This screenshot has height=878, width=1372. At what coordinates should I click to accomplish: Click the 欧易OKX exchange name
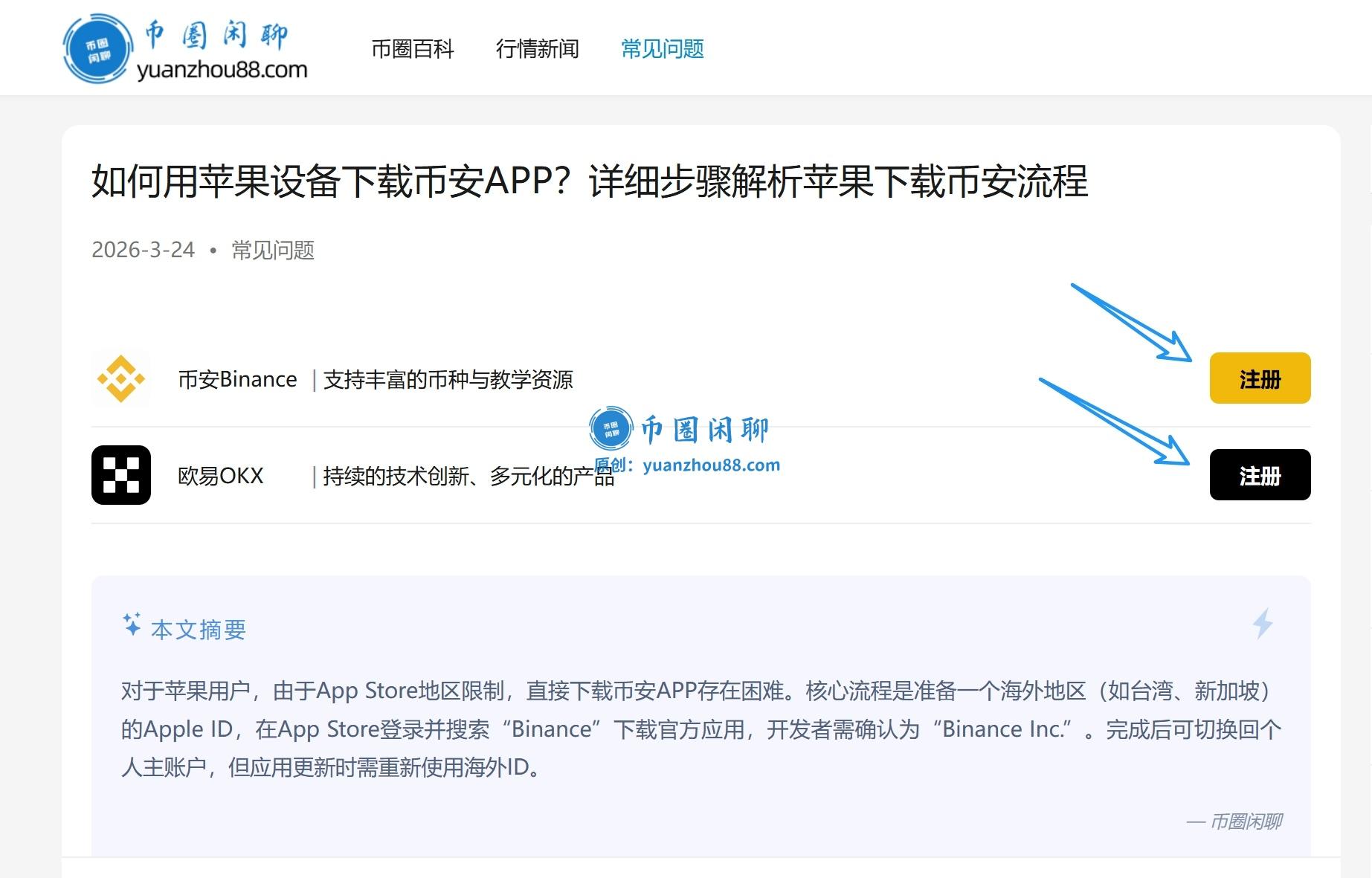[x=220, y=476]
